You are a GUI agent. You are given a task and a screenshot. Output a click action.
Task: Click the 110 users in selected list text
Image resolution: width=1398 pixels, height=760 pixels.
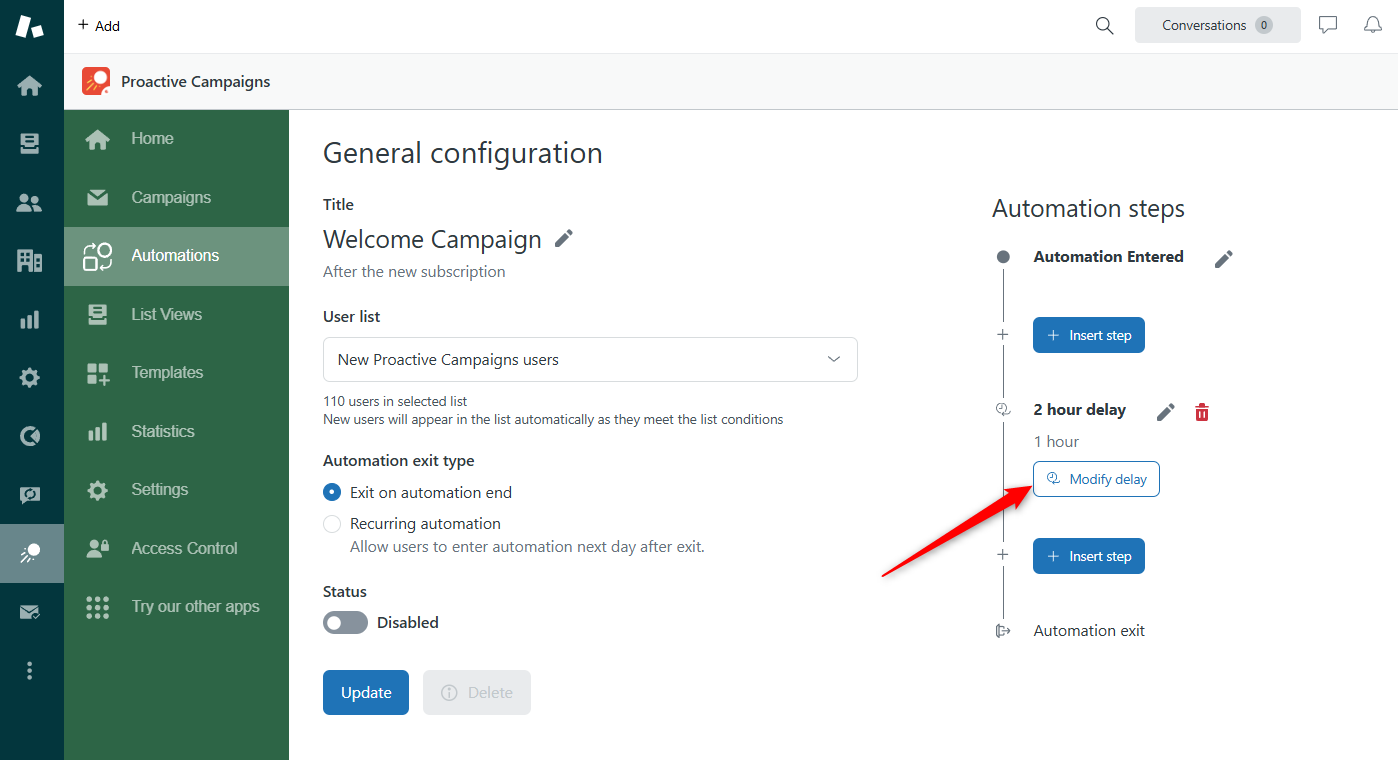click(x=395, y=401)
